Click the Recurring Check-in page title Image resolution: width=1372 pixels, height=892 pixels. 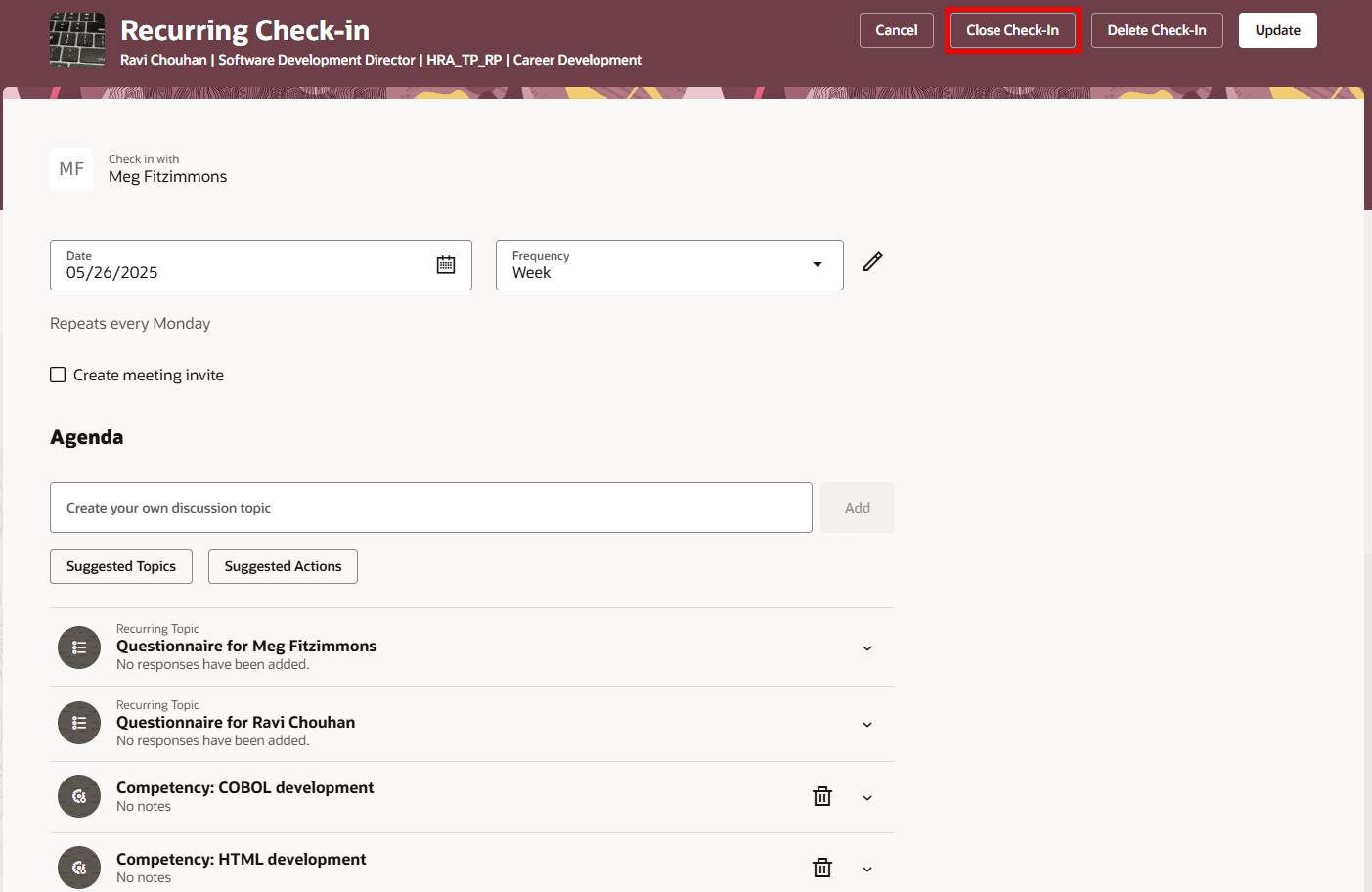(245, 30)
